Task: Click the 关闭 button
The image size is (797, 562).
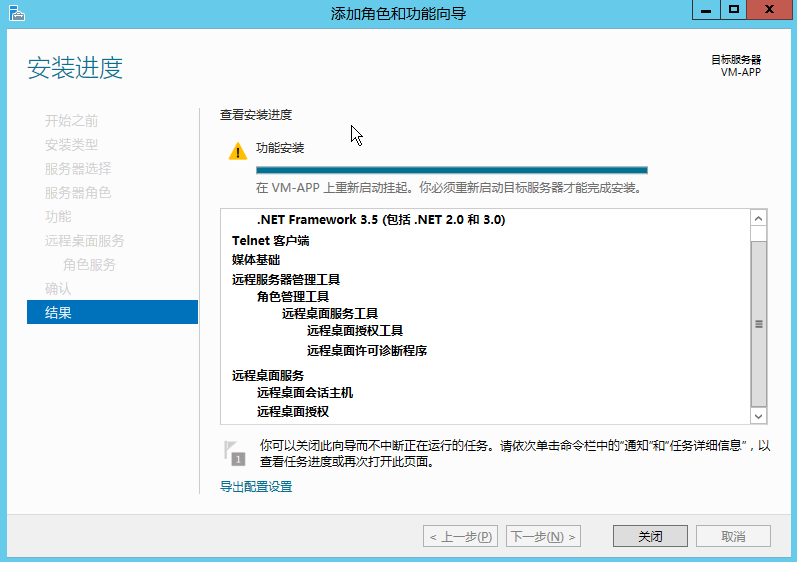Action: [x=650, y=536]
